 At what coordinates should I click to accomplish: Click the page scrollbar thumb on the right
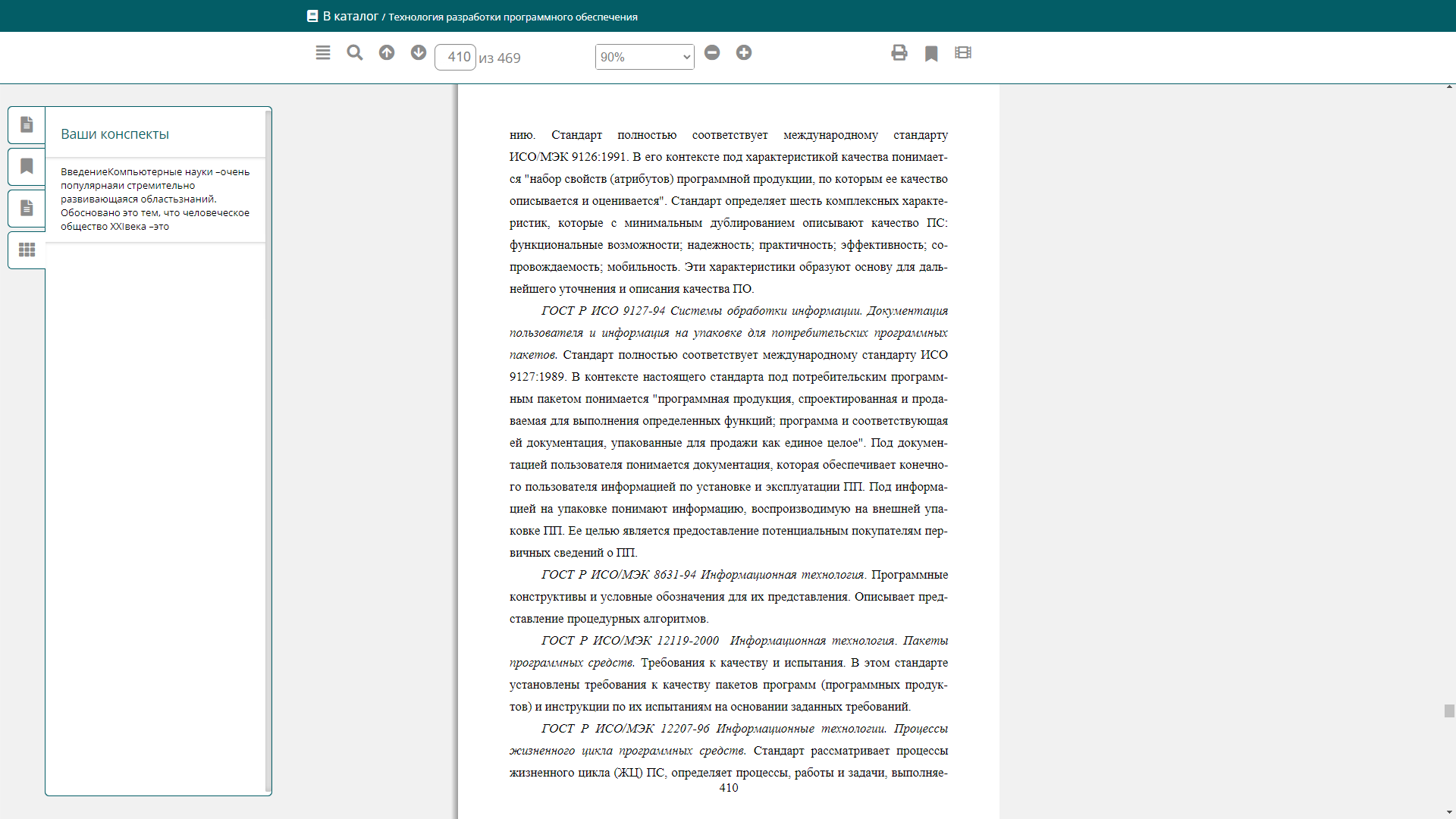[x=1449, y=711]
